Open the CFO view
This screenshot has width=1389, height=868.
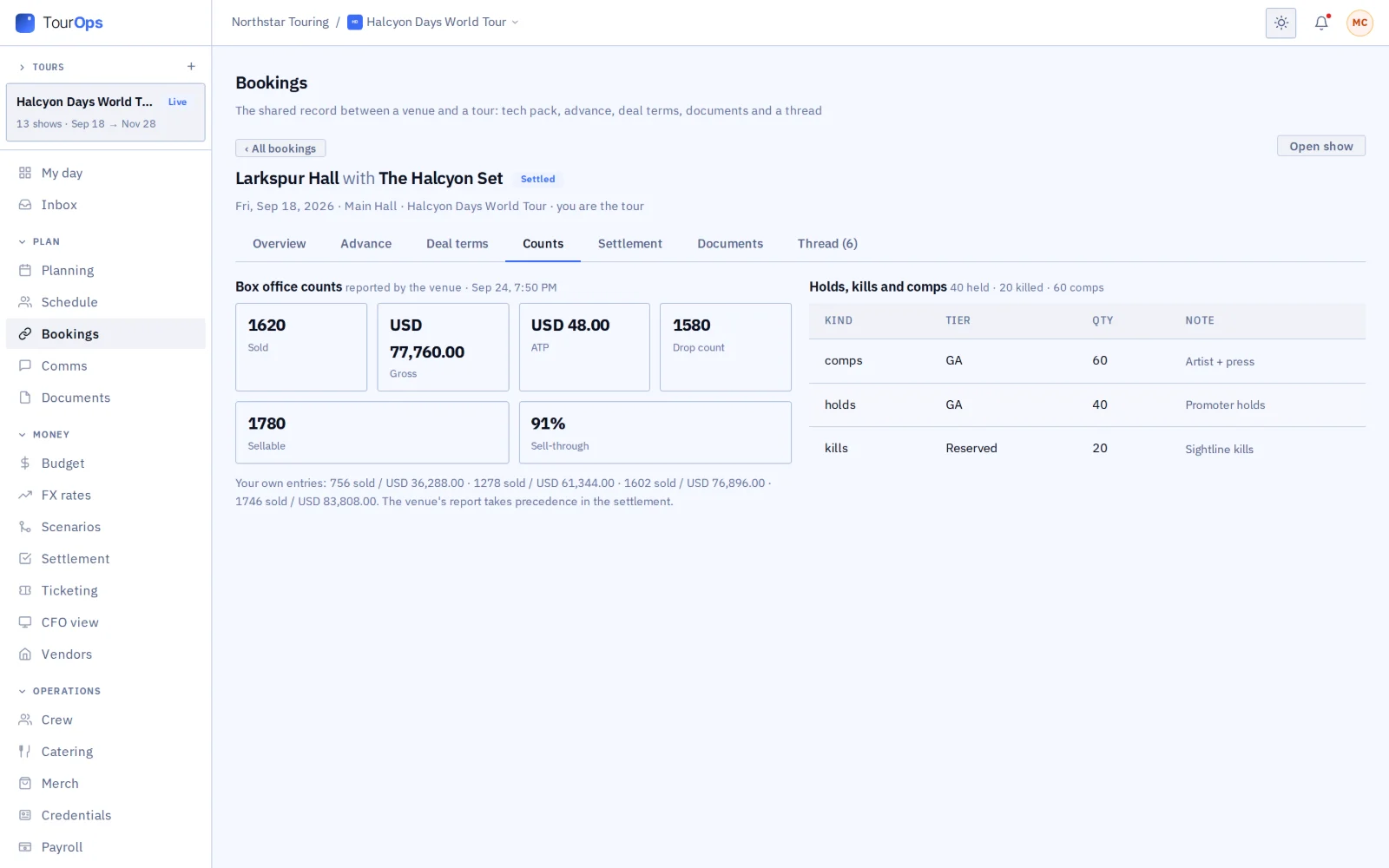click(105, 622)
